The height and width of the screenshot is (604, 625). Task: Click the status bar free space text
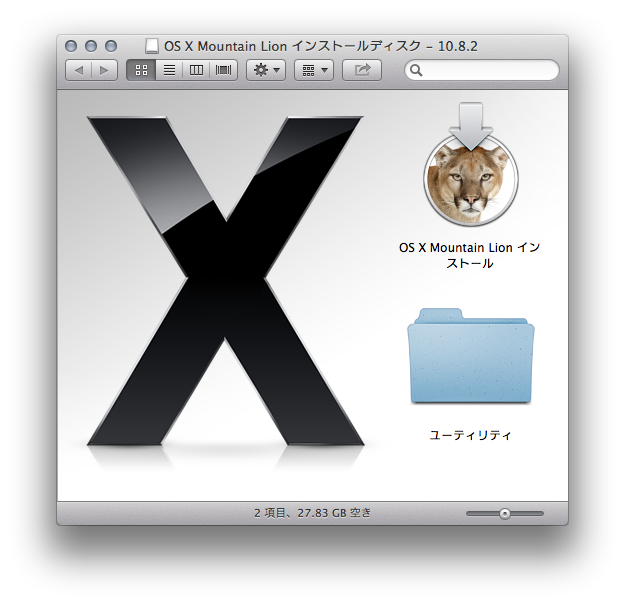[x=312, y=513]
